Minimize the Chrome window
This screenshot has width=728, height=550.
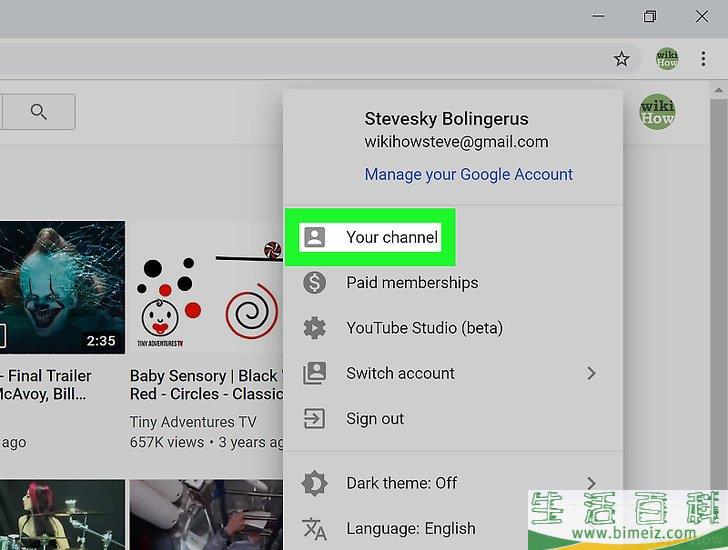599,17
